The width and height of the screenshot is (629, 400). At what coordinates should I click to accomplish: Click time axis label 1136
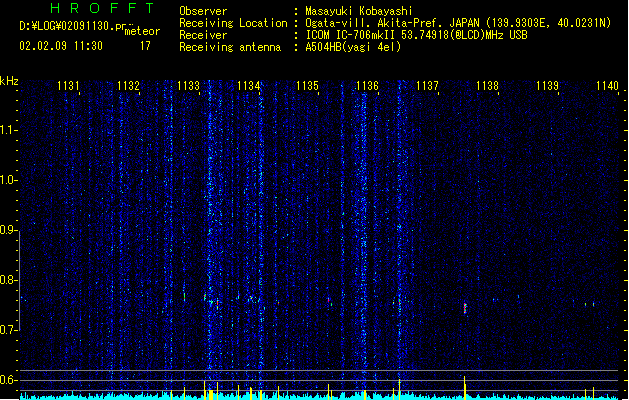pos(367,86)
